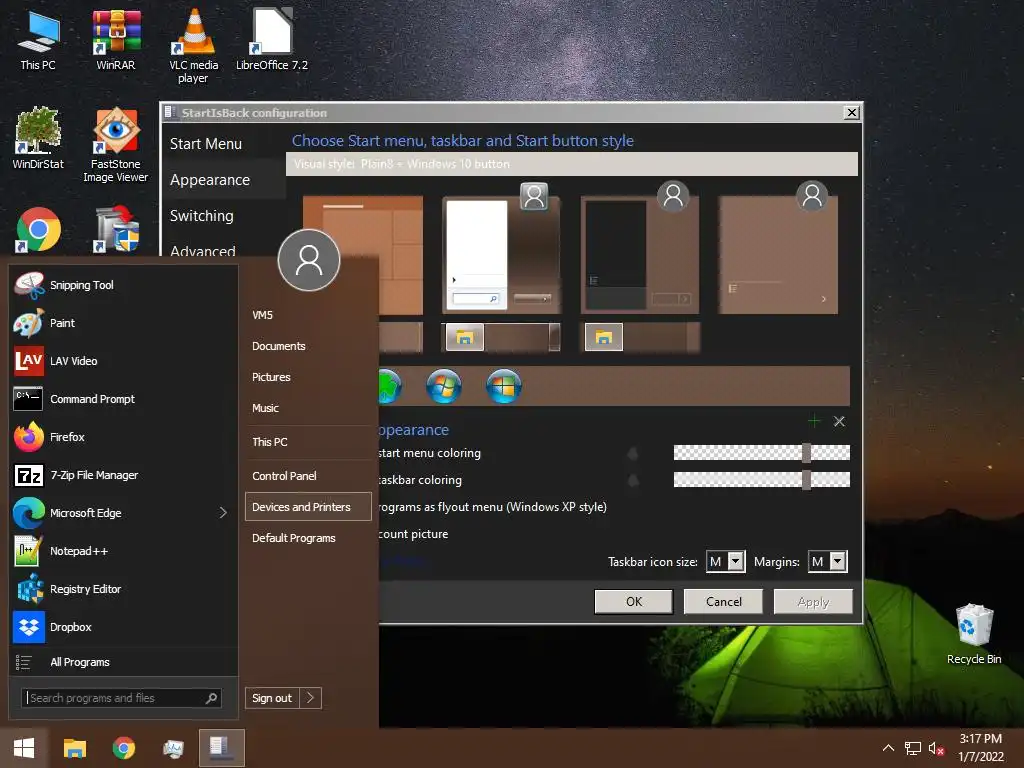Click the muted volume tray icon
Screen dimensions: 1024x768
[x=936, y=748]
